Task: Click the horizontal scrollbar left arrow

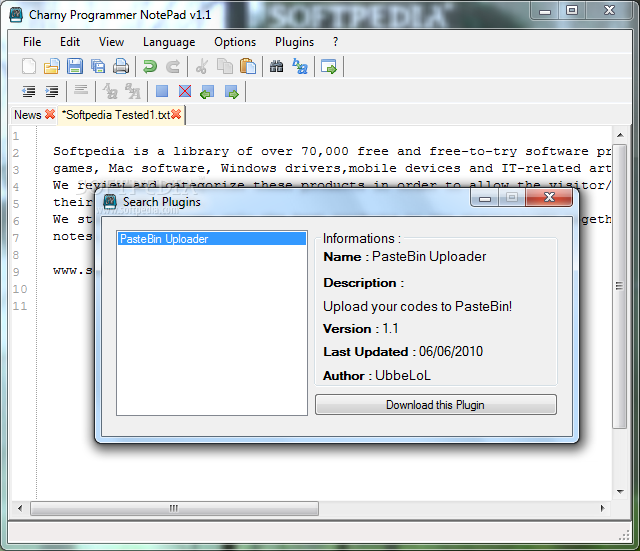Action: tap(20, 509)
